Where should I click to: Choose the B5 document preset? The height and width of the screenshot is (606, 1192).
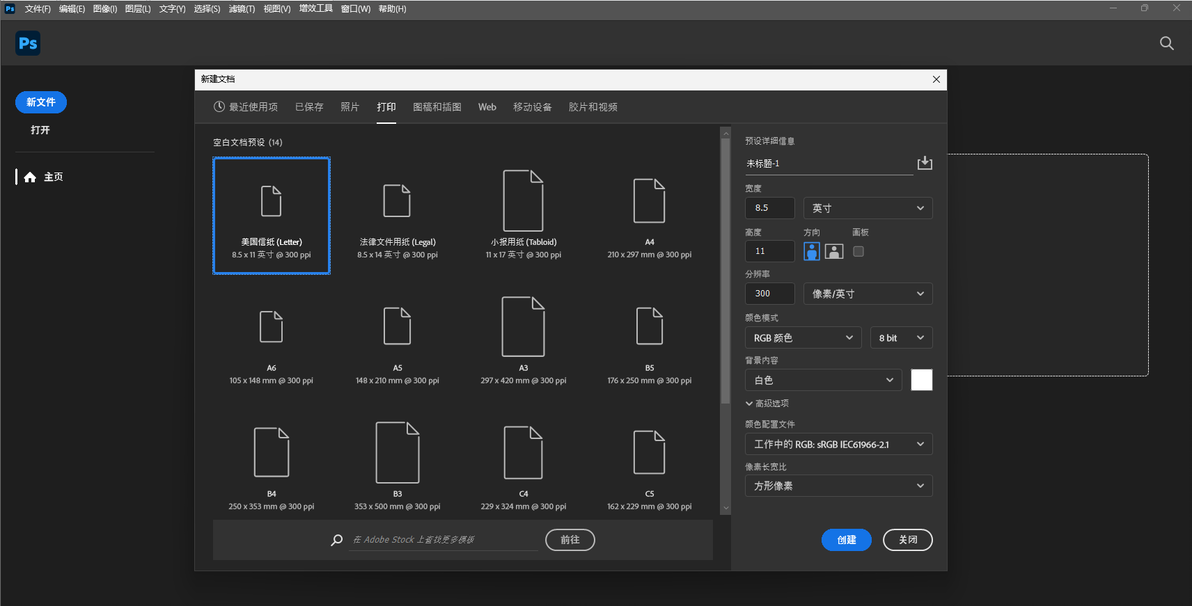coord(649,341)
